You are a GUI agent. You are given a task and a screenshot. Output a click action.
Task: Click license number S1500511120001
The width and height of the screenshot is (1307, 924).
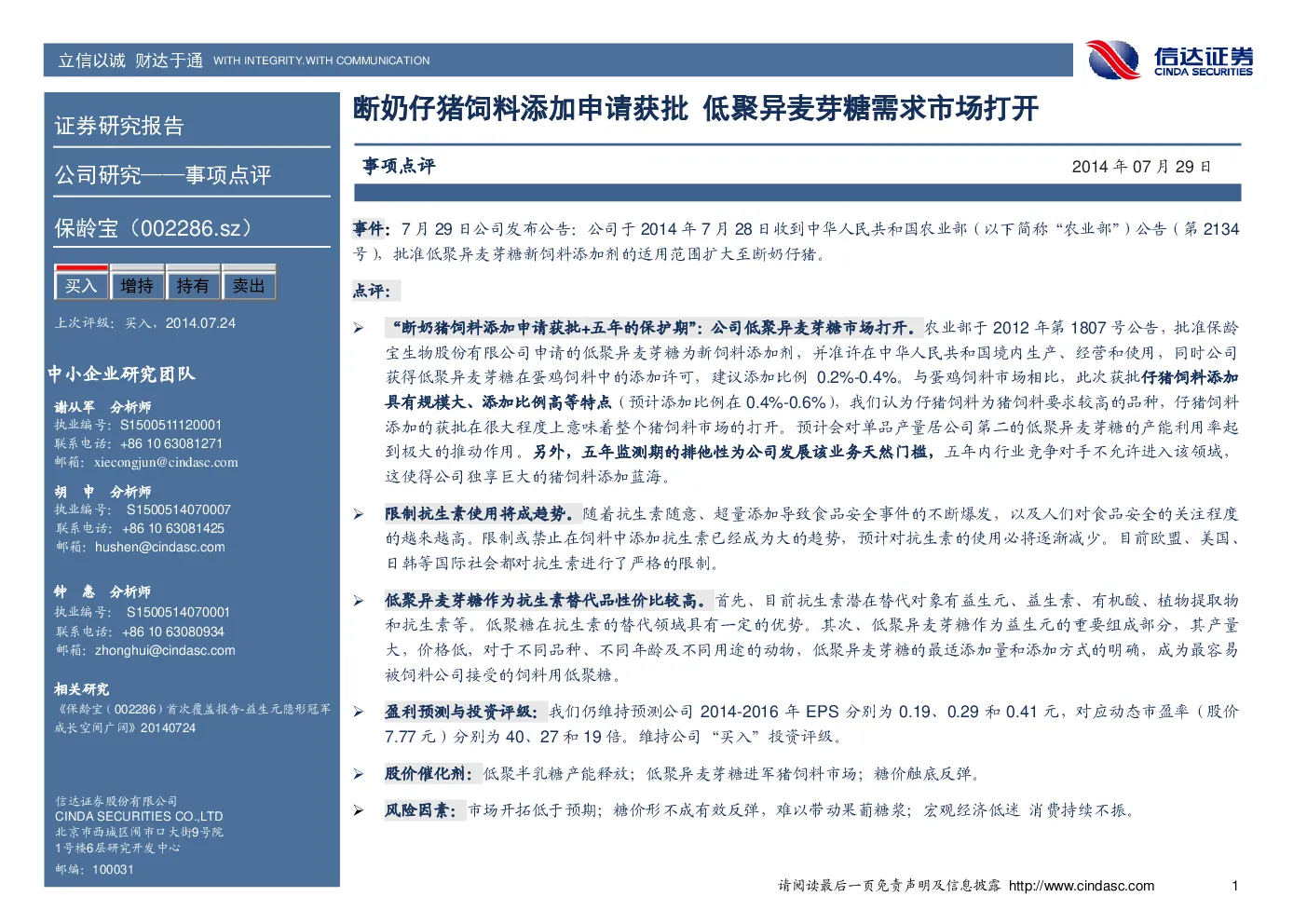click(171, 425)
